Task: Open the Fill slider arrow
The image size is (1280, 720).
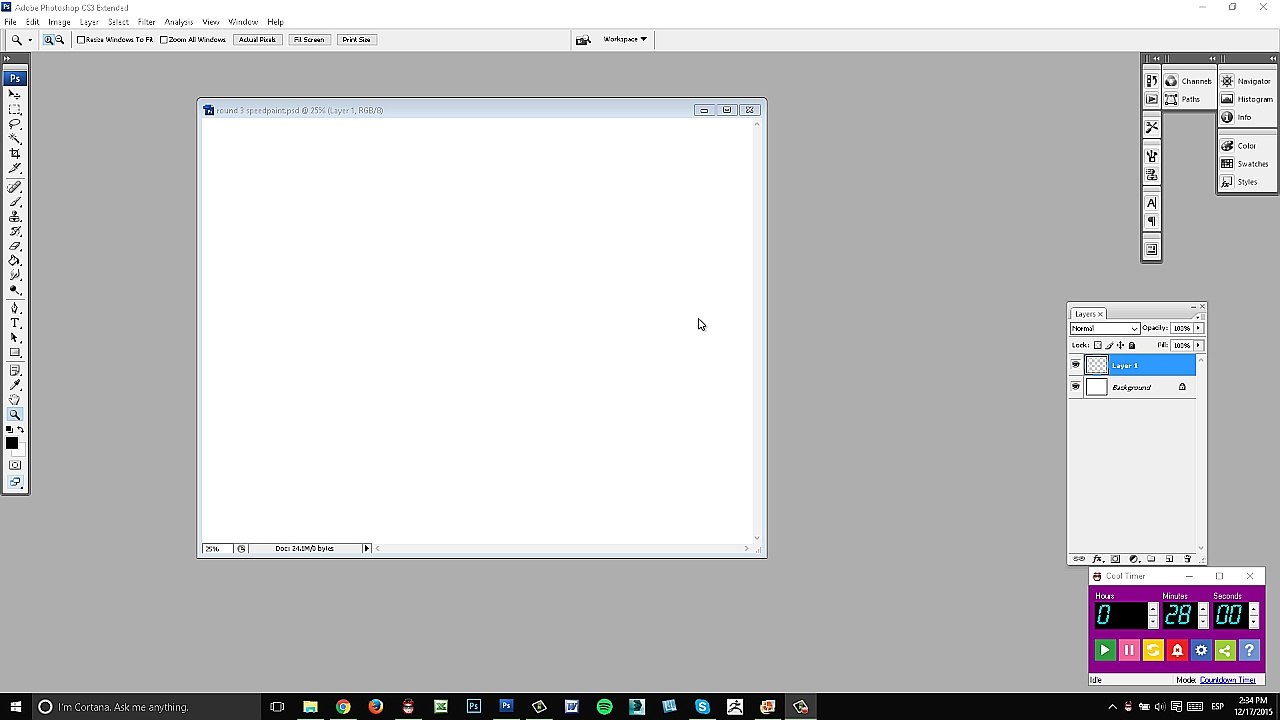Action: coord(1198,345)
